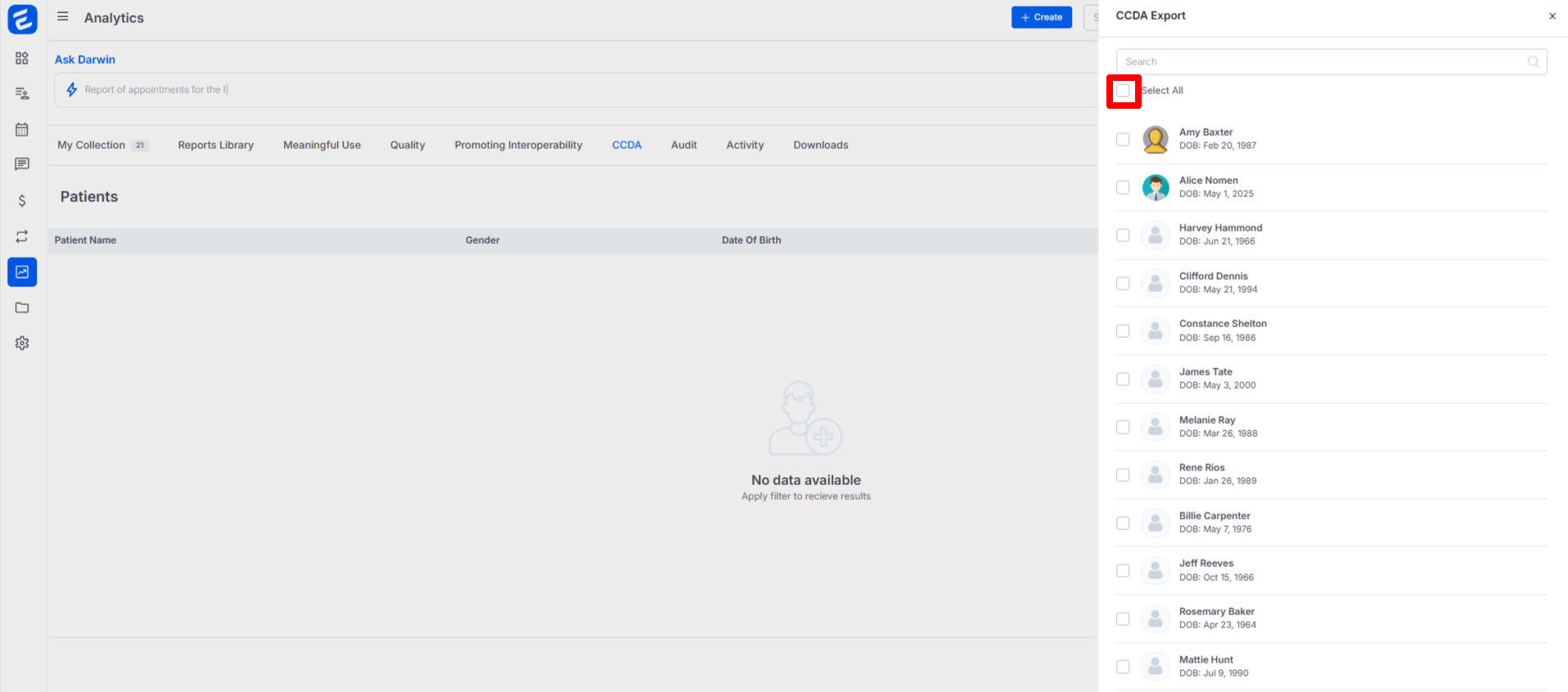Open the settings gear icon in sidebar
Image resolution: width=1568 pixels, height=692 pixels.
pos(22,344)
